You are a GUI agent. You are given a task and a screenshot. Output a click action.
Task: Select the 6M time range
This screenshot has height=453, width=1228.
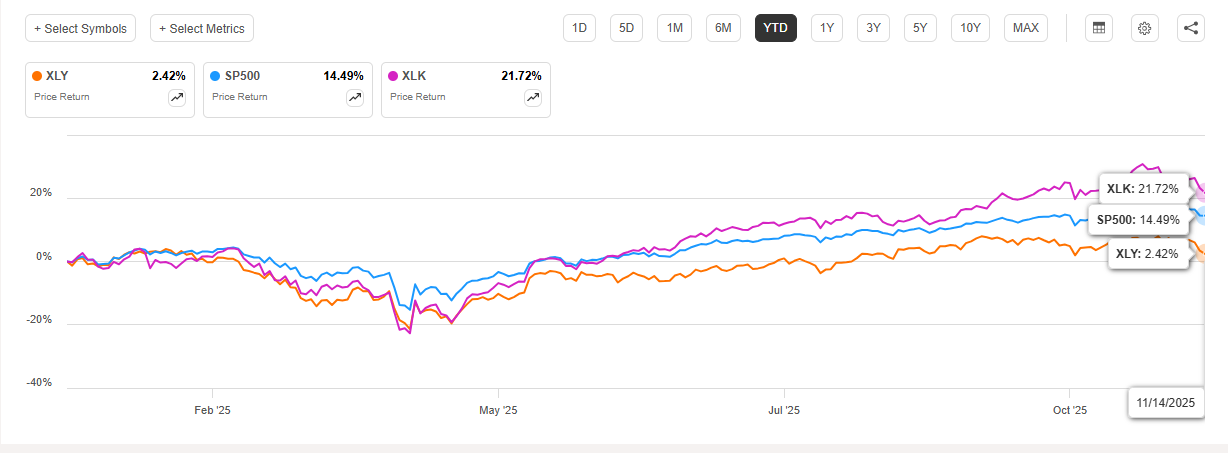click(723, 28)
